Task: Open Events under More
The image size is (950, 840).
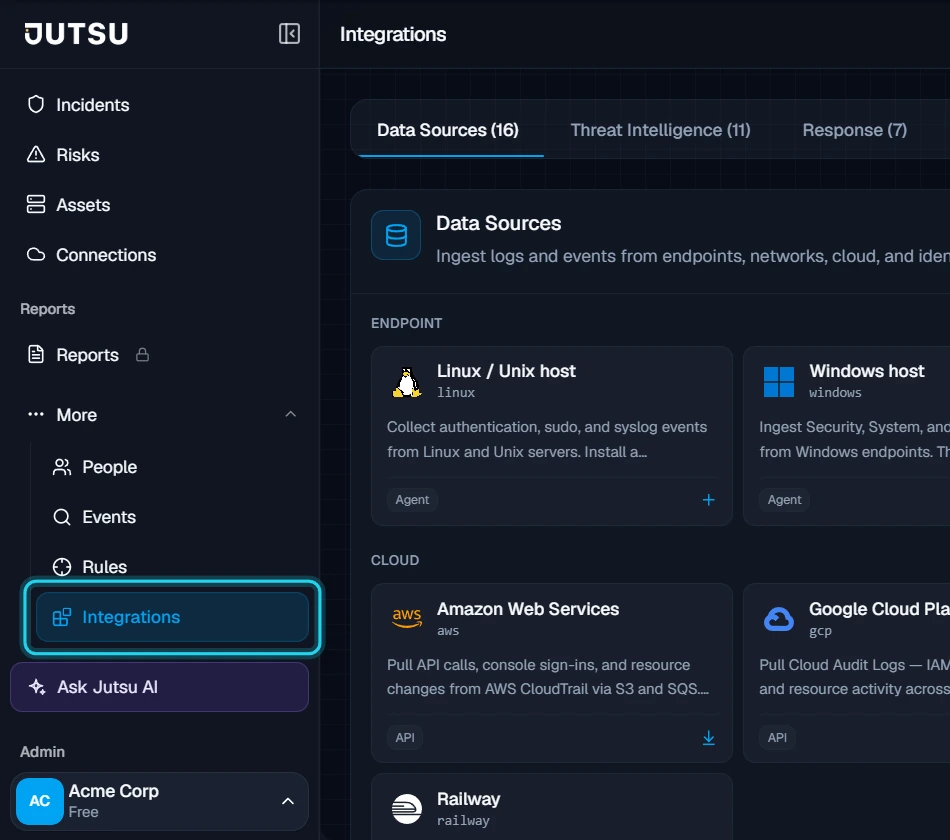Action: tap(173, 517)
